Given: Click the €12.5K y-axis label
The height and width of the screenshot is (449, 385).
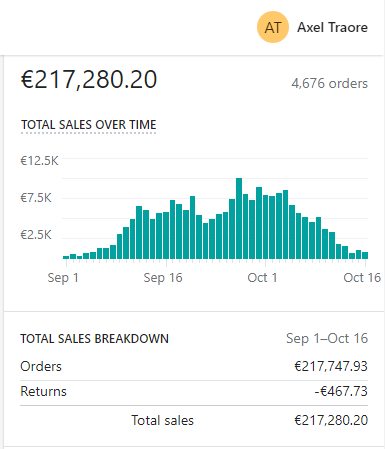Looking at the screenshot, I should (x=39, y=161).
